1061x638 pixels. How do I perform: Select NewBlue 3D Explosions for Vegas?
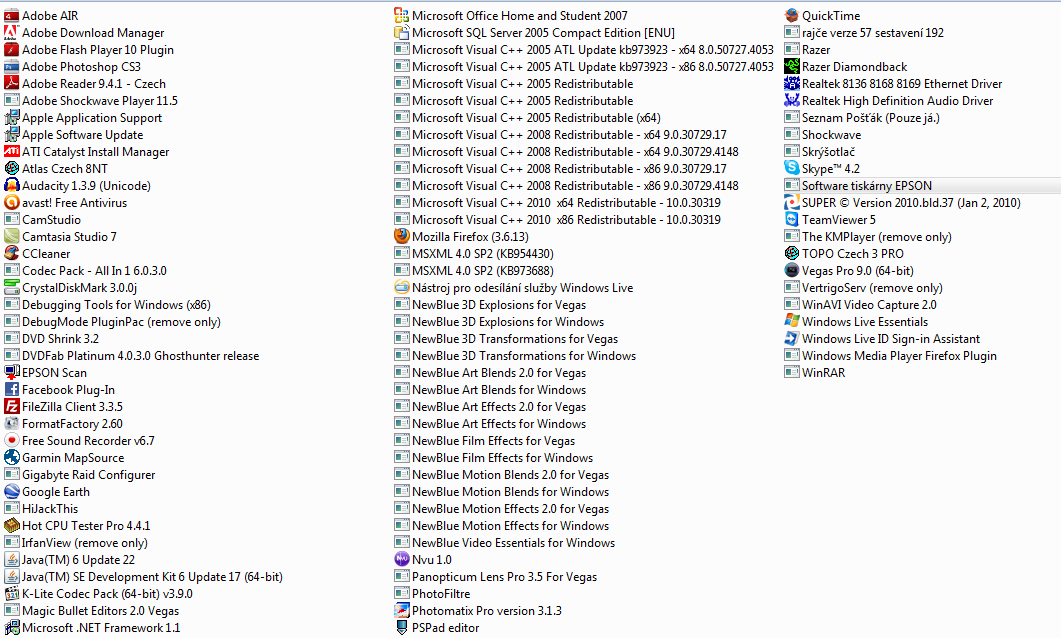pyautogui.click(x=491, y=304)
